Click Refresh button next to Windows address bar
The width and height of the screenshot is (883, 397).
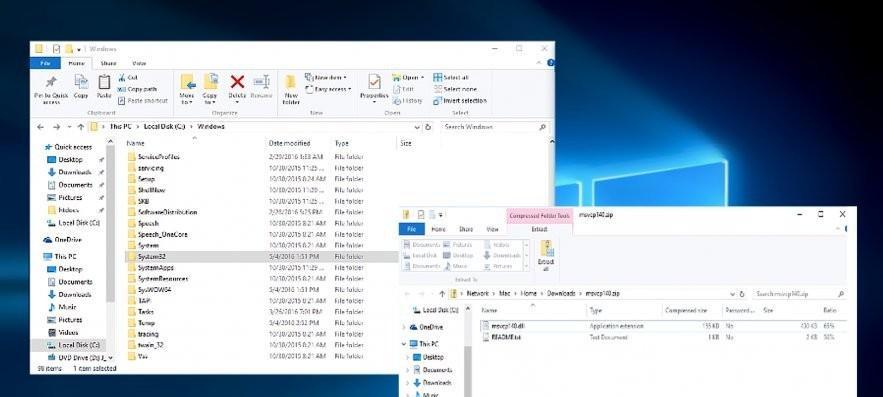coord(429,127)
